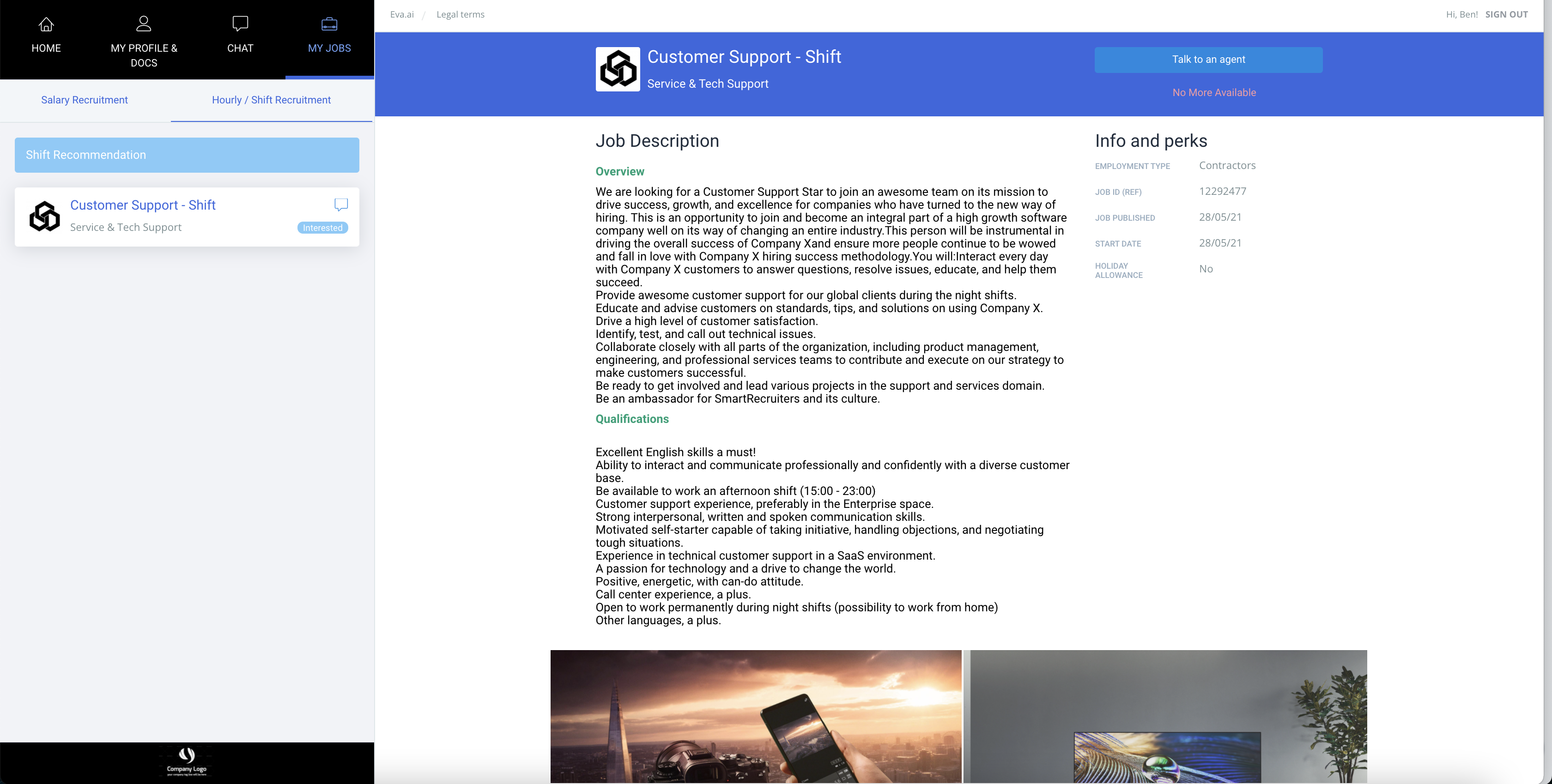Select Hourly / Shift Recruitment tab
The height and width of the screenshot is (784, 1552).
[x=271, y=100]
